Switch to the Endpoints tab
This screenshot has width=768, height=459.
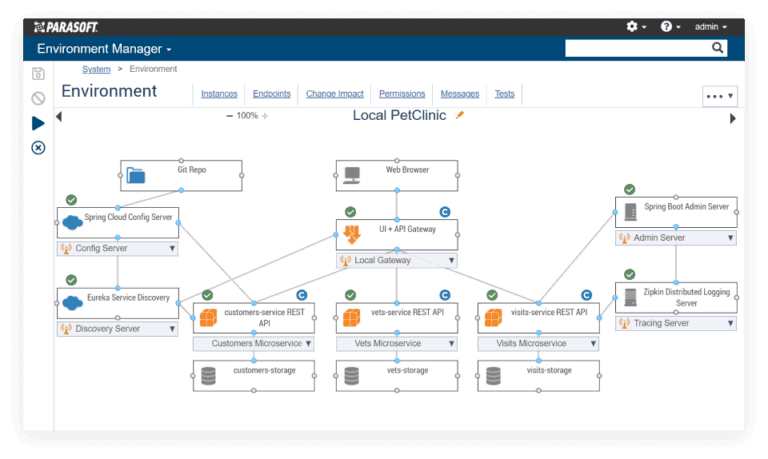(272, 94)
